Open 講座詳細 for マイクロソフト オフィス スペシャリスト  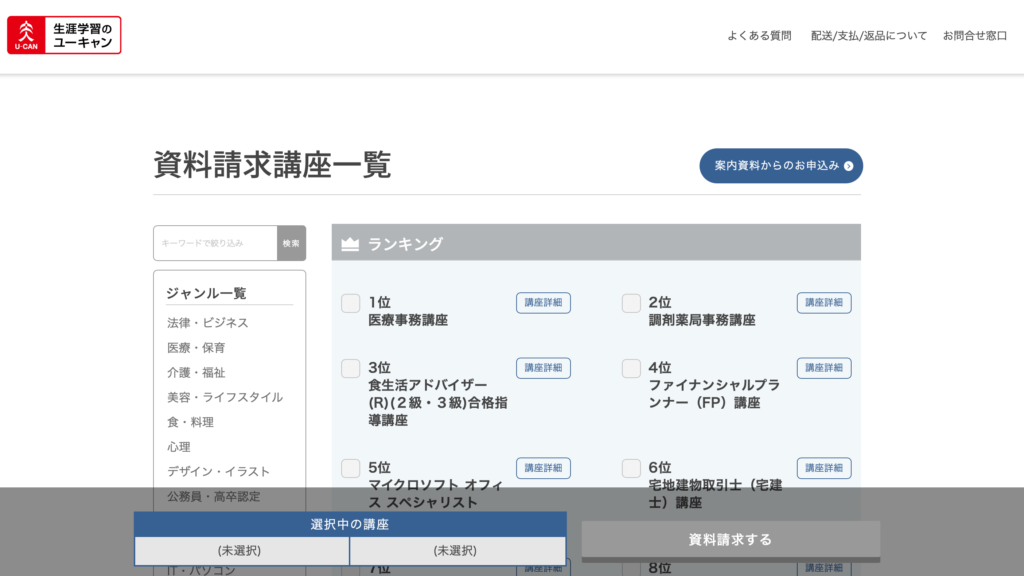(543, 468)
